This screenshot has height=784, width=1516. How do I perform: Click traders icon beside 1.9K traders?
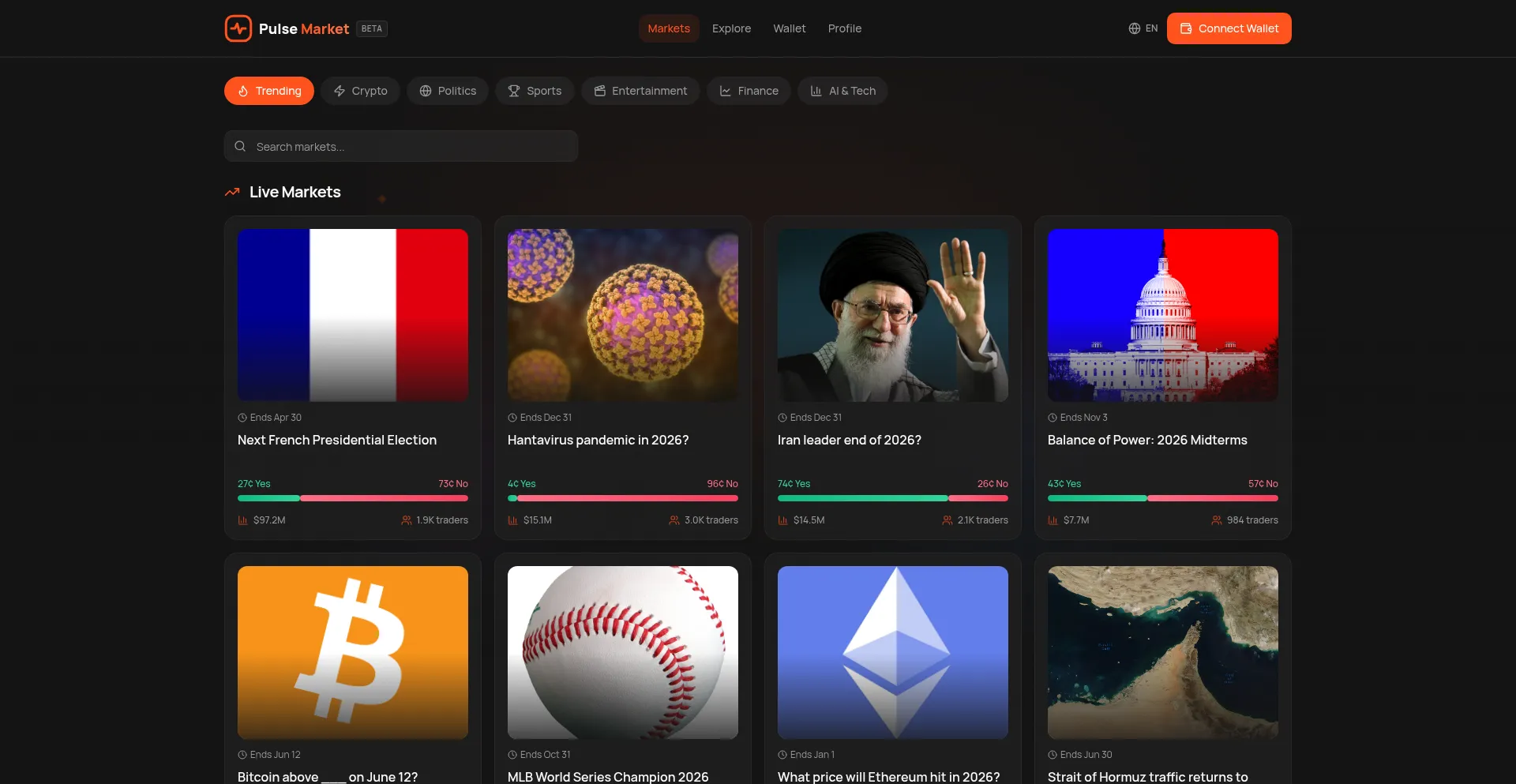[407, 520]
